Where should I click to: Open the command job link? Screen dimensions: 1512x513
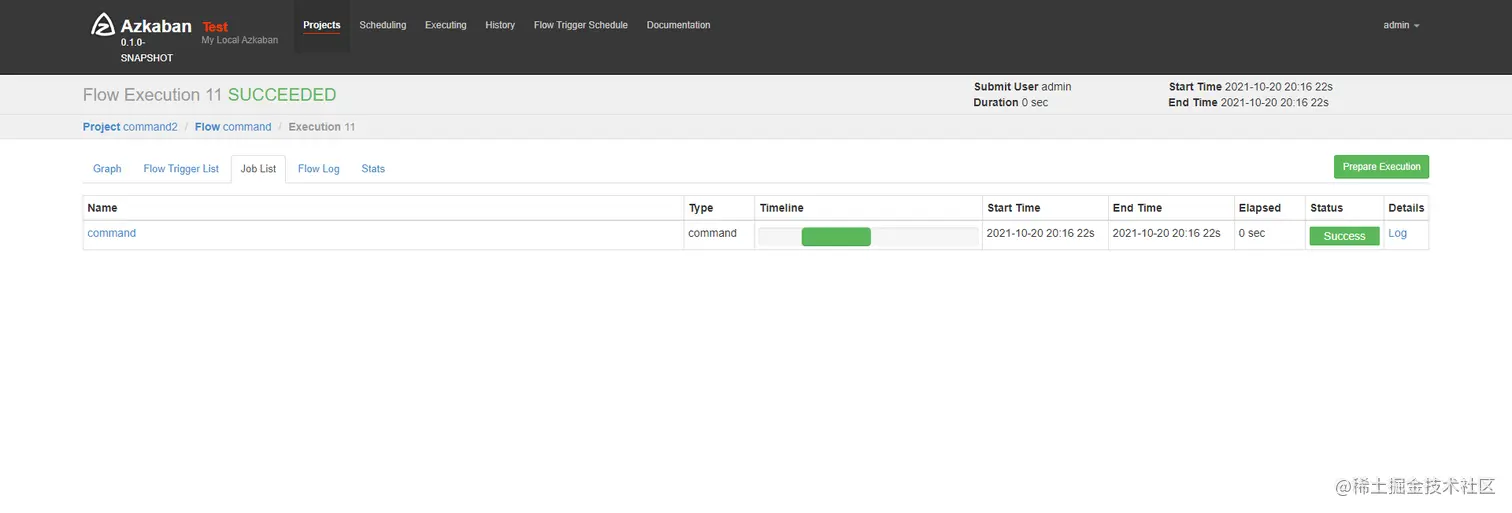[x=112, y=233]
